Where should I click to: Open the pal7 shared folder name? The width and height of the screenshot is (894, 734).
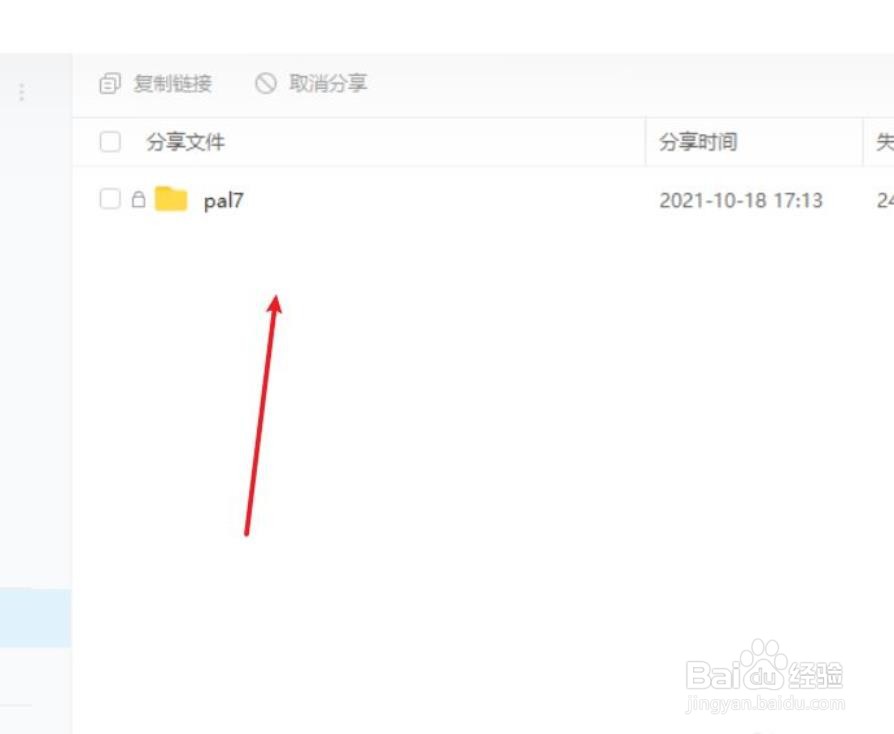224,201
